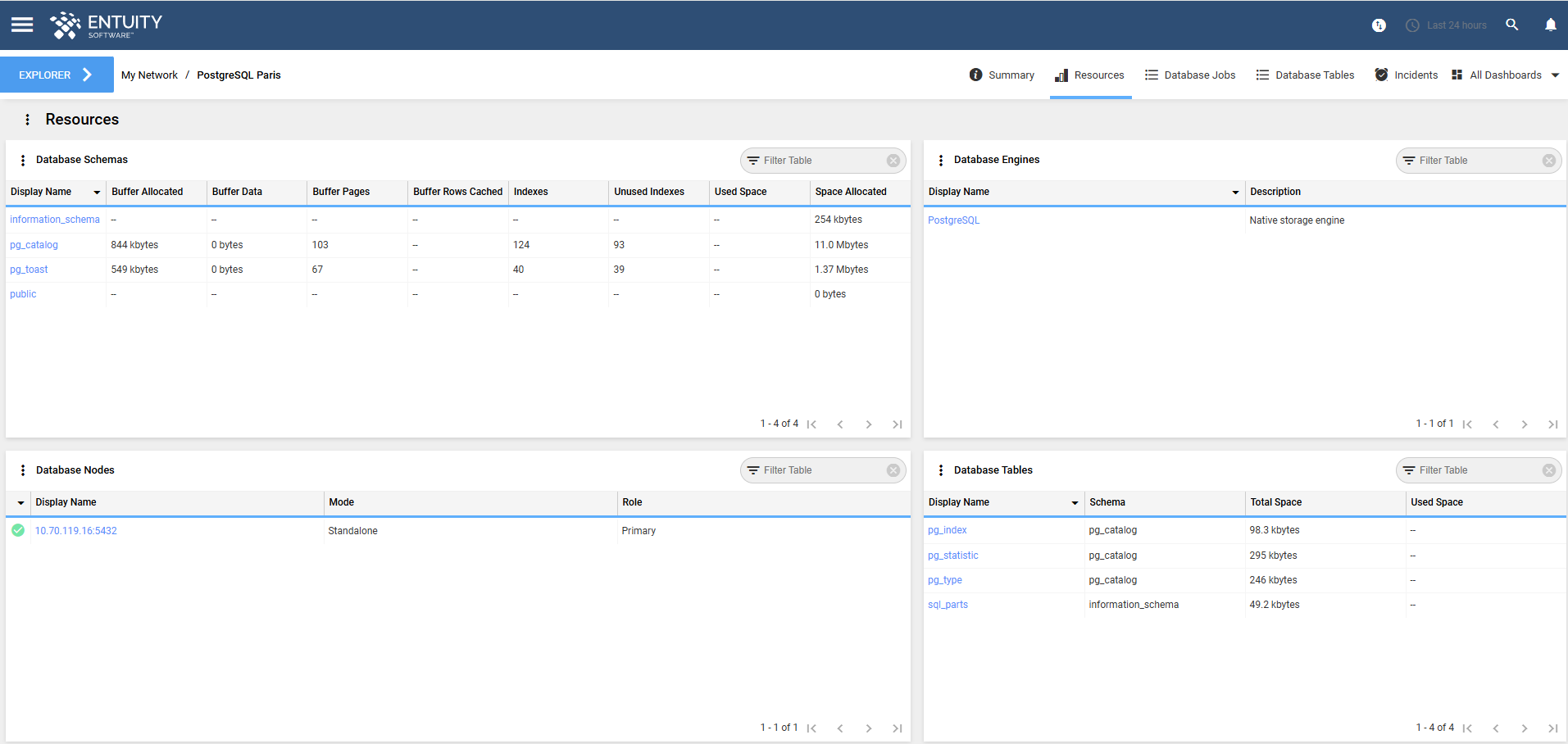Image resolution: width=1568 pixels, height=744 pixels.
Task: Go to first page in Database Schemas
Action: (811, 424)
